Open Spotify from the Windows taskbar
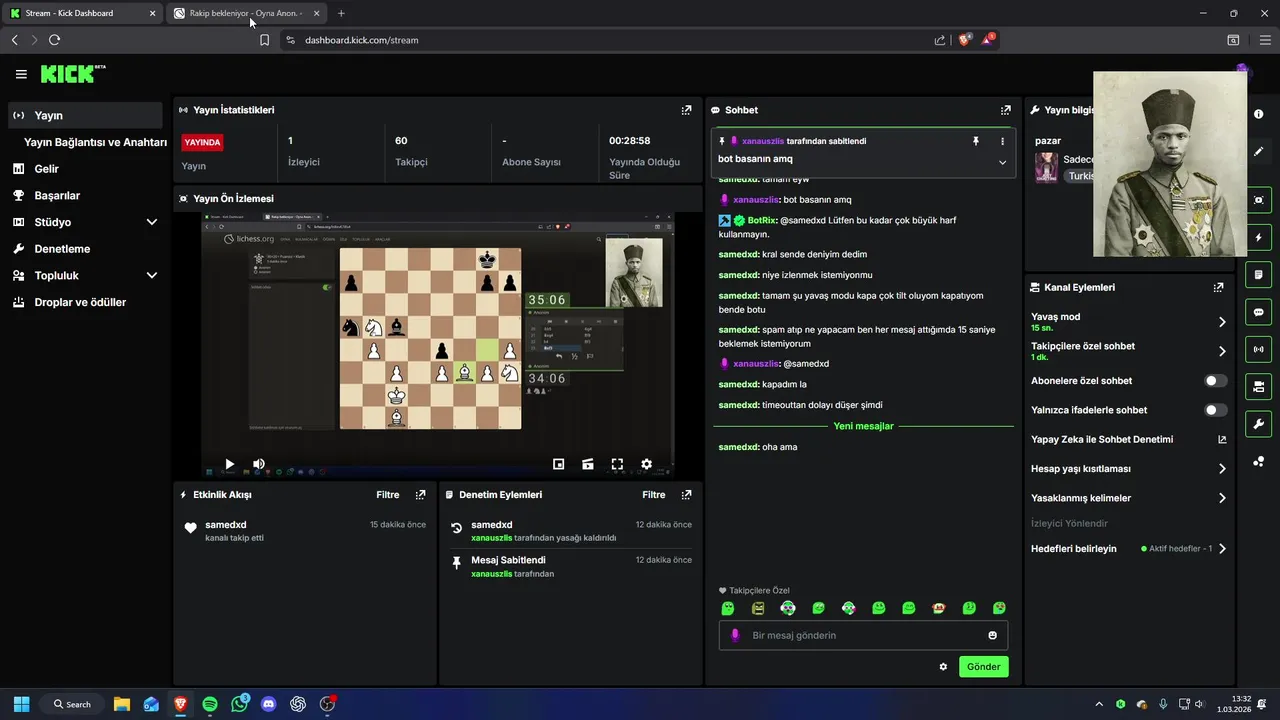1280x720 pixels. pos(210,704)
